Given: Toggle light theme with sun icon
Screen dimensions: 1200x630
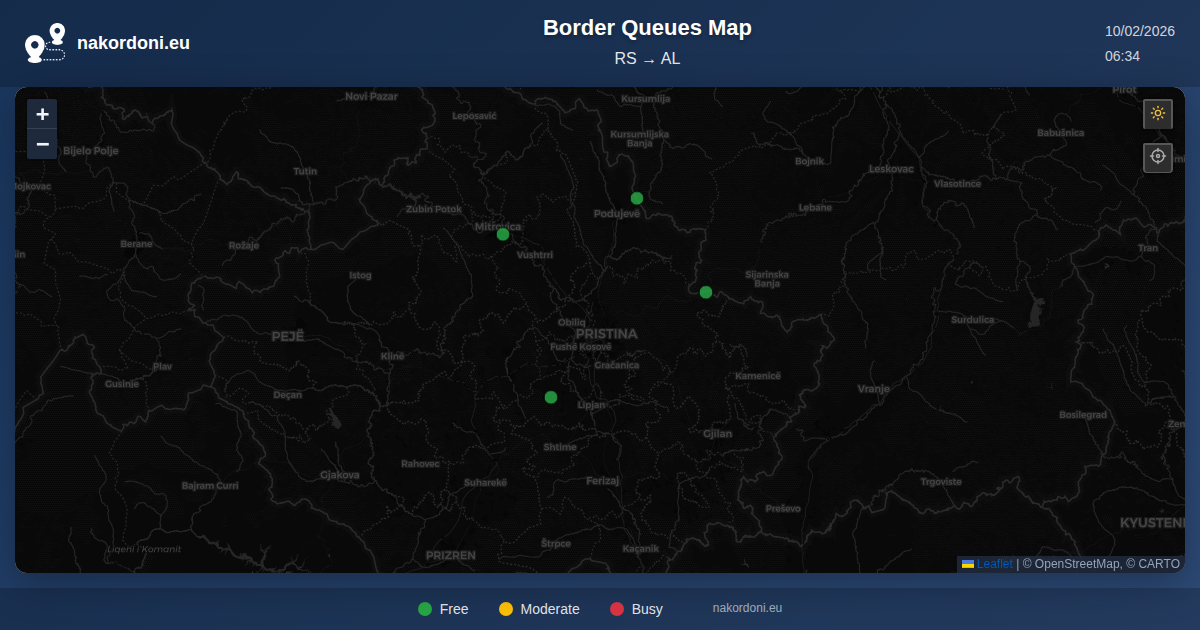Looking at the screenshot, I should (1158, 113).
